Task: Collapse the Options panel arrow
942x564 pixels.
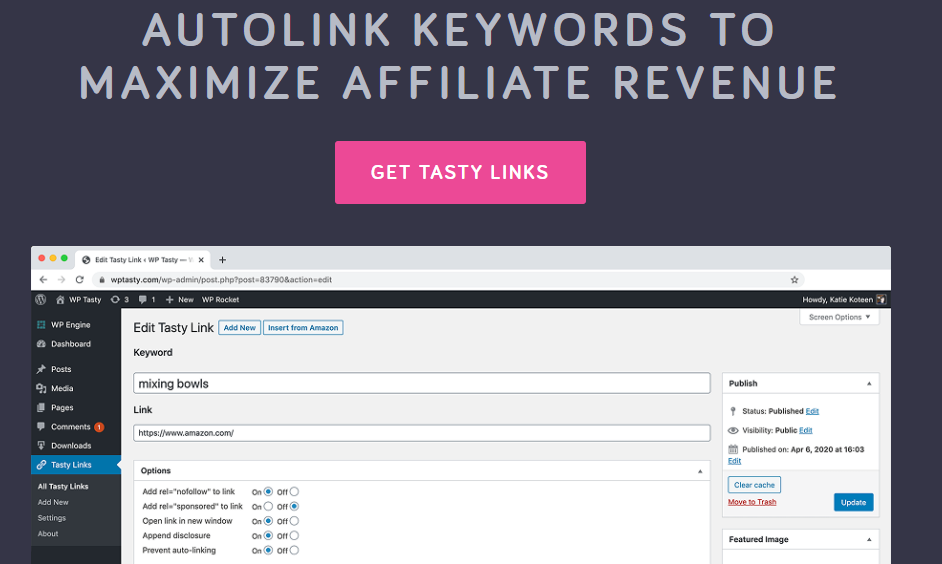Action: pyautogui.click(x=700, y=471)
